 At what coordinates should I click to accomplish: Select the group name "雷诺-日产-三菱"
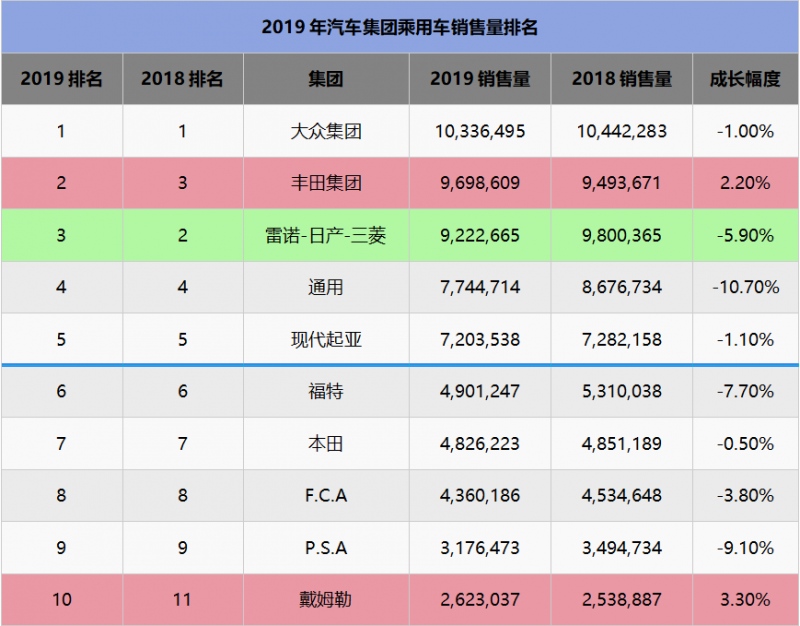326,236
